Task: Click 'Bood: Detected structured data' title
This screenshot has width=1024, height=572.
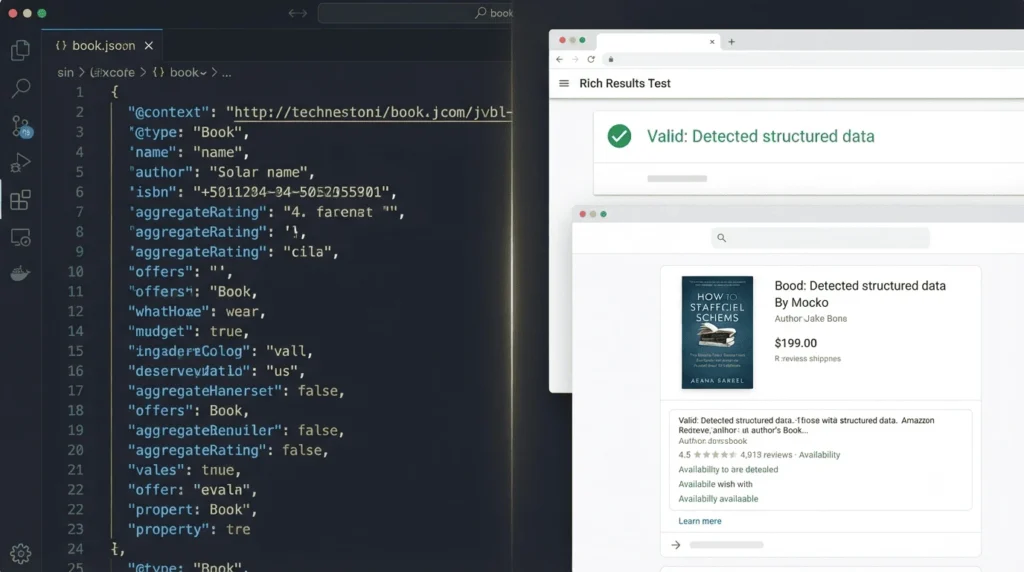Action: 860,286
